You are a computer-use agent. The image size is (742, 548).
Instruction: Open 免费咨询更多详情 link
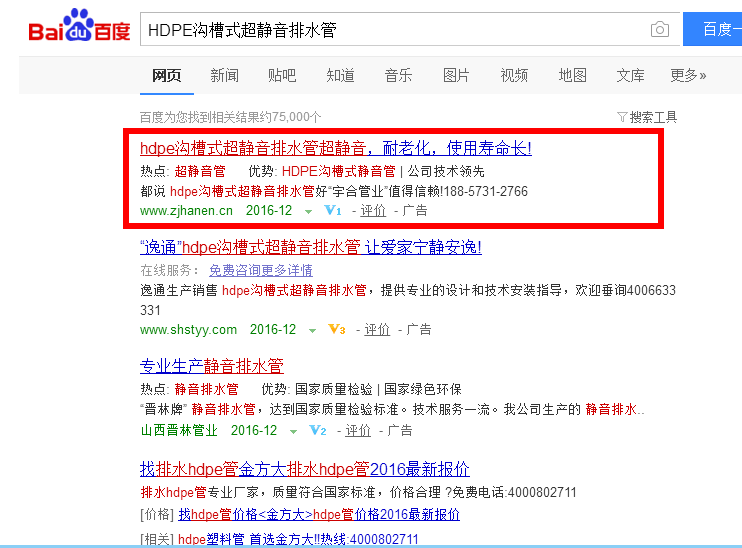pos(261,270)
